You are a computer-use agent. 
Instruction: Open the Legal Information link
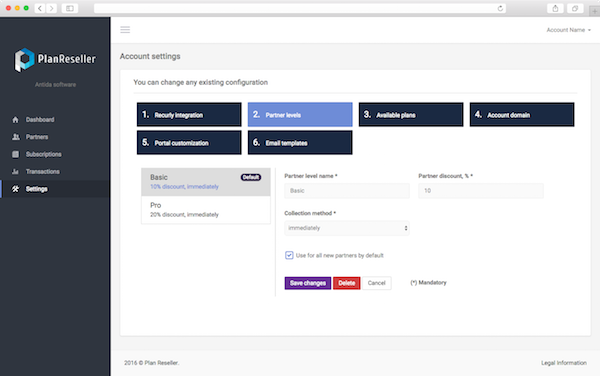coord(564,363)
